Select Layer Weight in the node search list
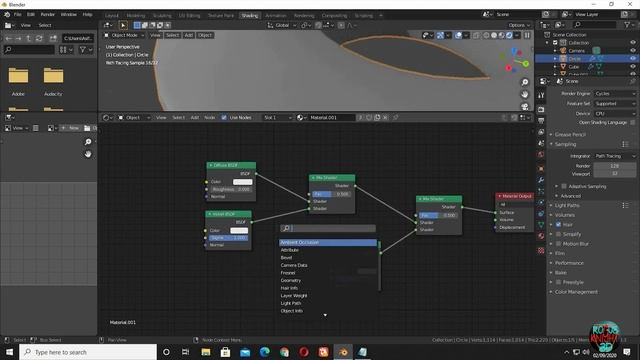The image size is (640, 360). point(328,296)
